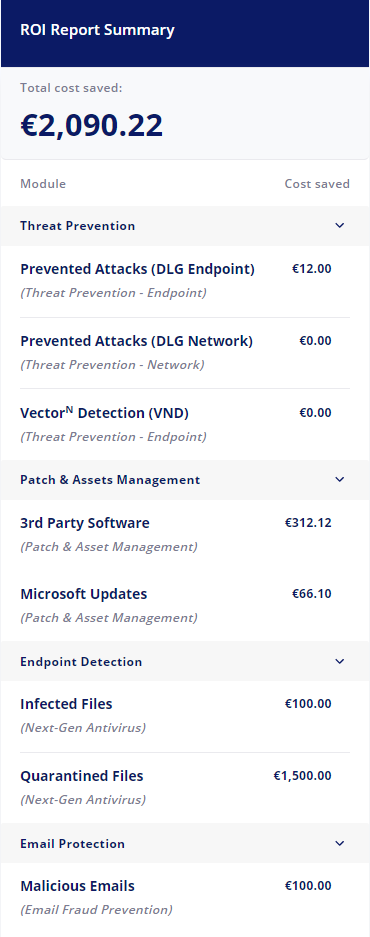Click the Module column header
Viewport: 370px width, 937px height.
coord(43,183)
